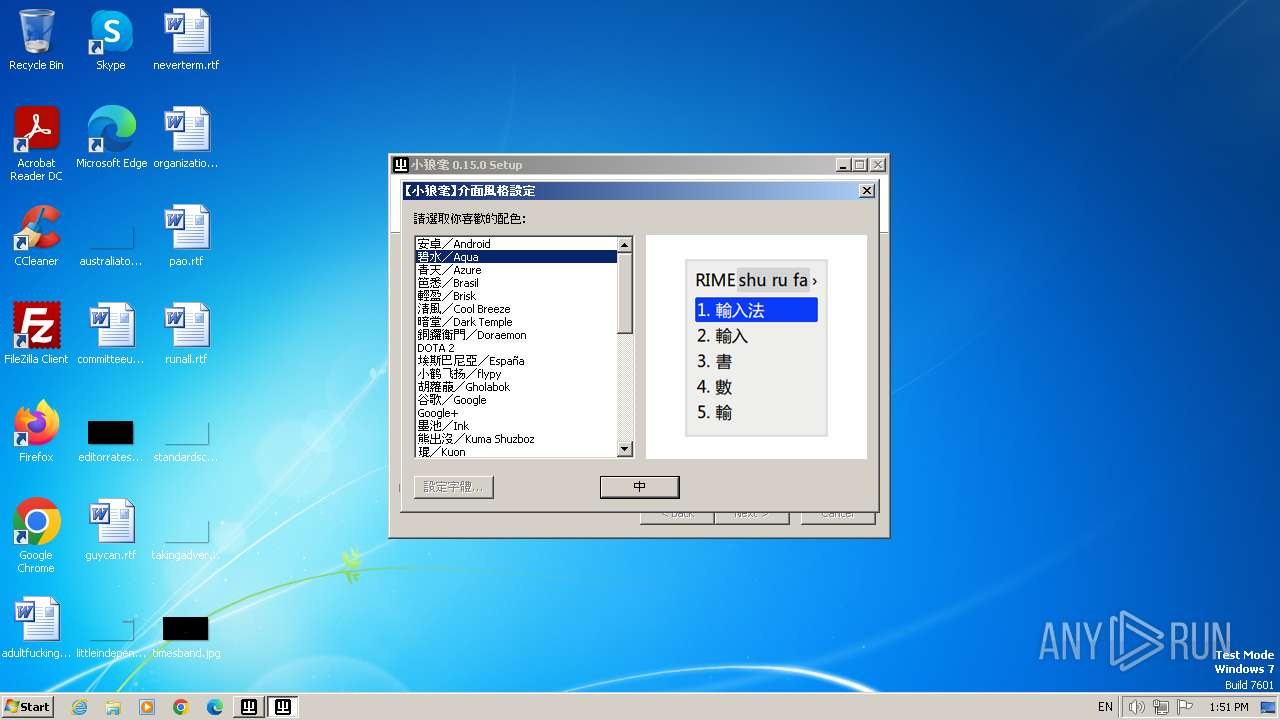This screenshot has width=1280, height=720.
Task: Open the network tray icon
Action: click(1161, 707)
